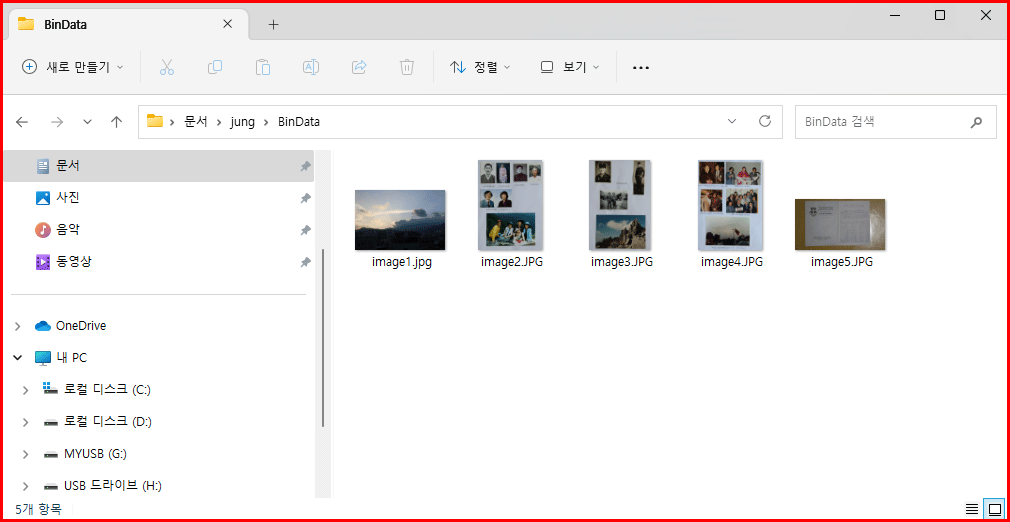Close the BinData tab
The height and width of the screenshot is (522, 1010).
pos(227,24)
